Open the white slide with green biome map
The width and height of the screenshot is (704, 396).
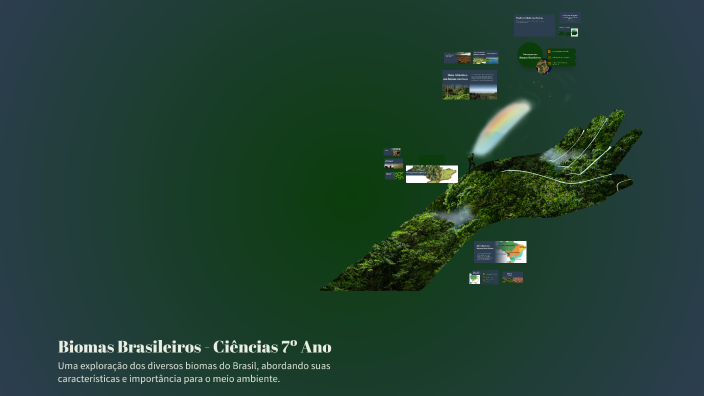(x=432, y=174)
